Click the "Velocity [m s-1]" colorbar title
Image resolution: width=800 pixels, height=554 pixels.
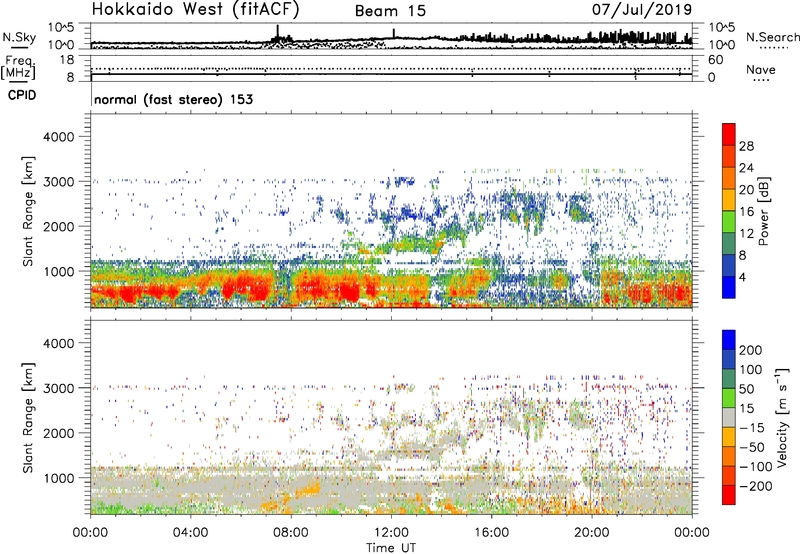point(781,417)
